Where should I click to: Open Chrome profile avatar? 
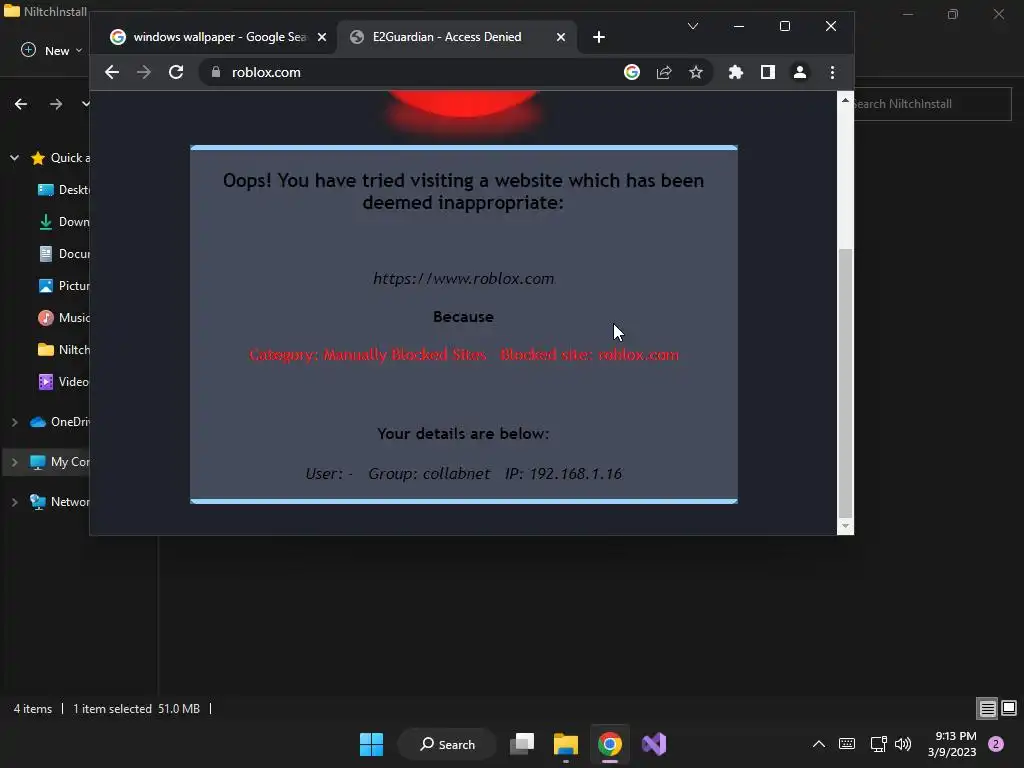click(800, 72)
